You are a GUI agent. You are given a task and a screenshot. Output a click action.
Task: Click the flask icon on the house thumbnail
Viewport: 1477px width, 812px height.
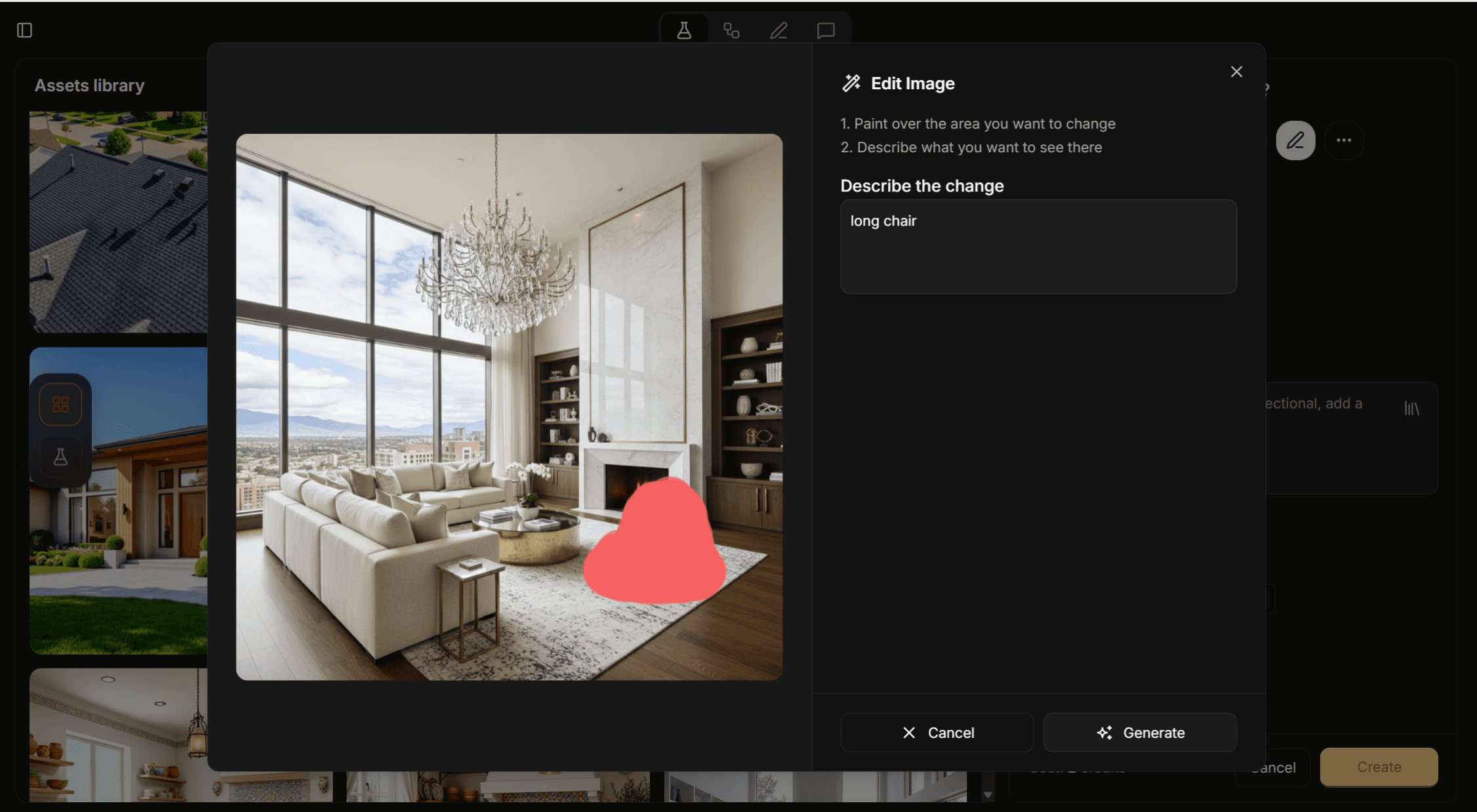pos(60,457)
